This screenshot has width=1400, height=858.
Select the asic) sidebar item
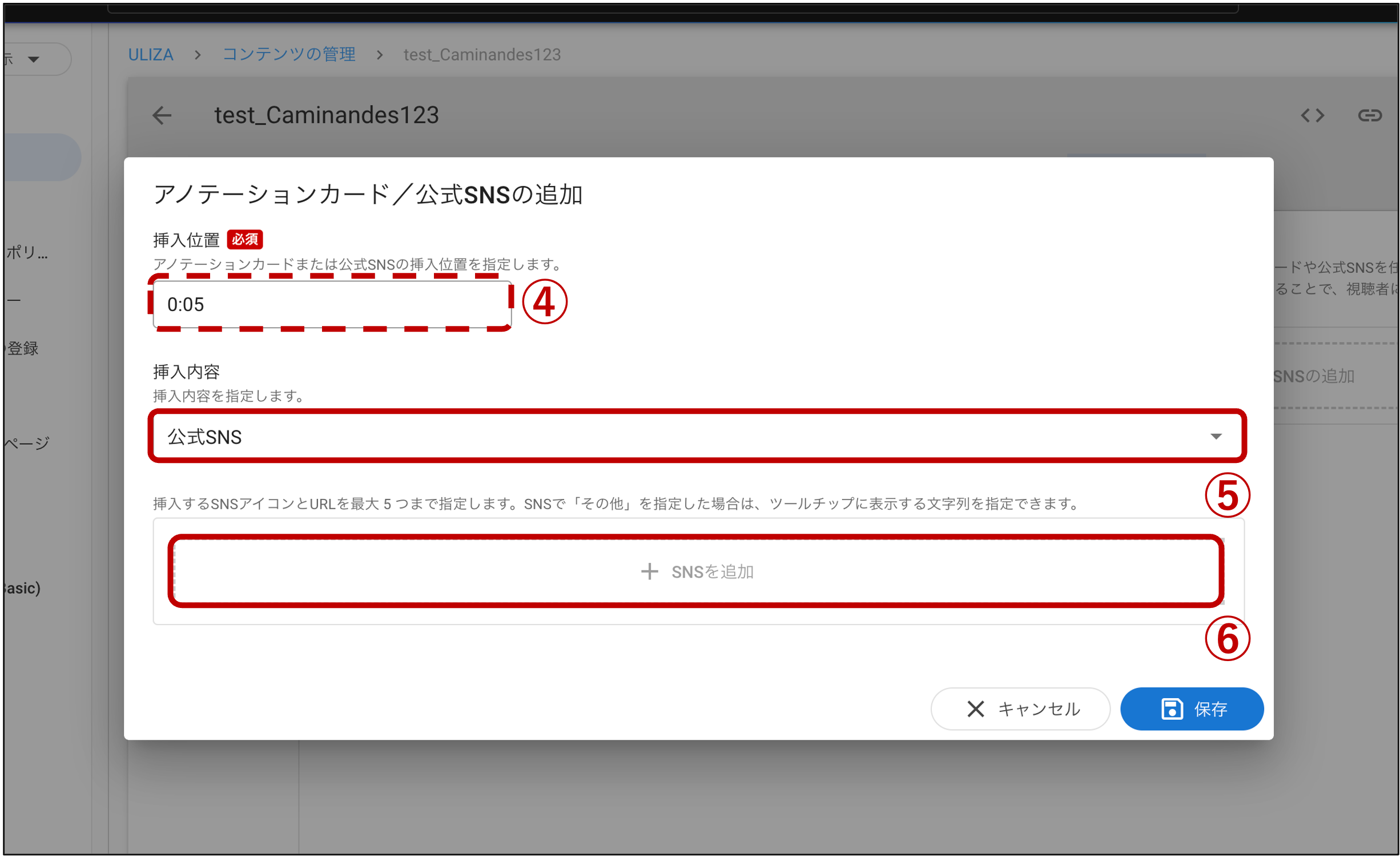coord(23,588)
